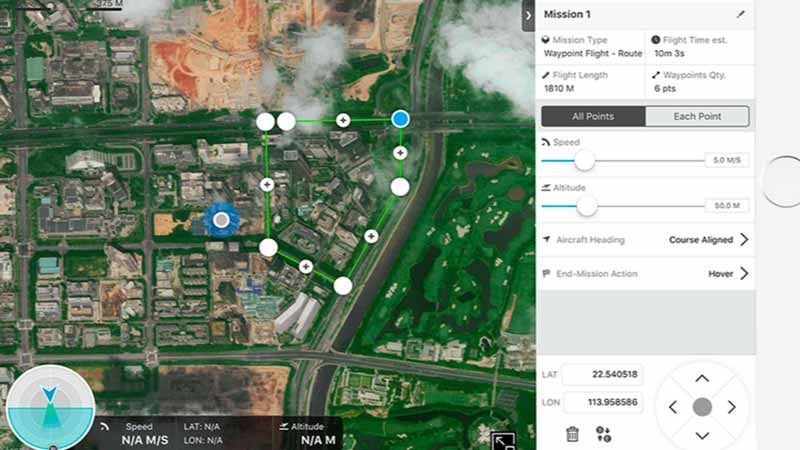800x450 pixels.
Task: Click the expand map icon at bottom
Action: [504, 439]
